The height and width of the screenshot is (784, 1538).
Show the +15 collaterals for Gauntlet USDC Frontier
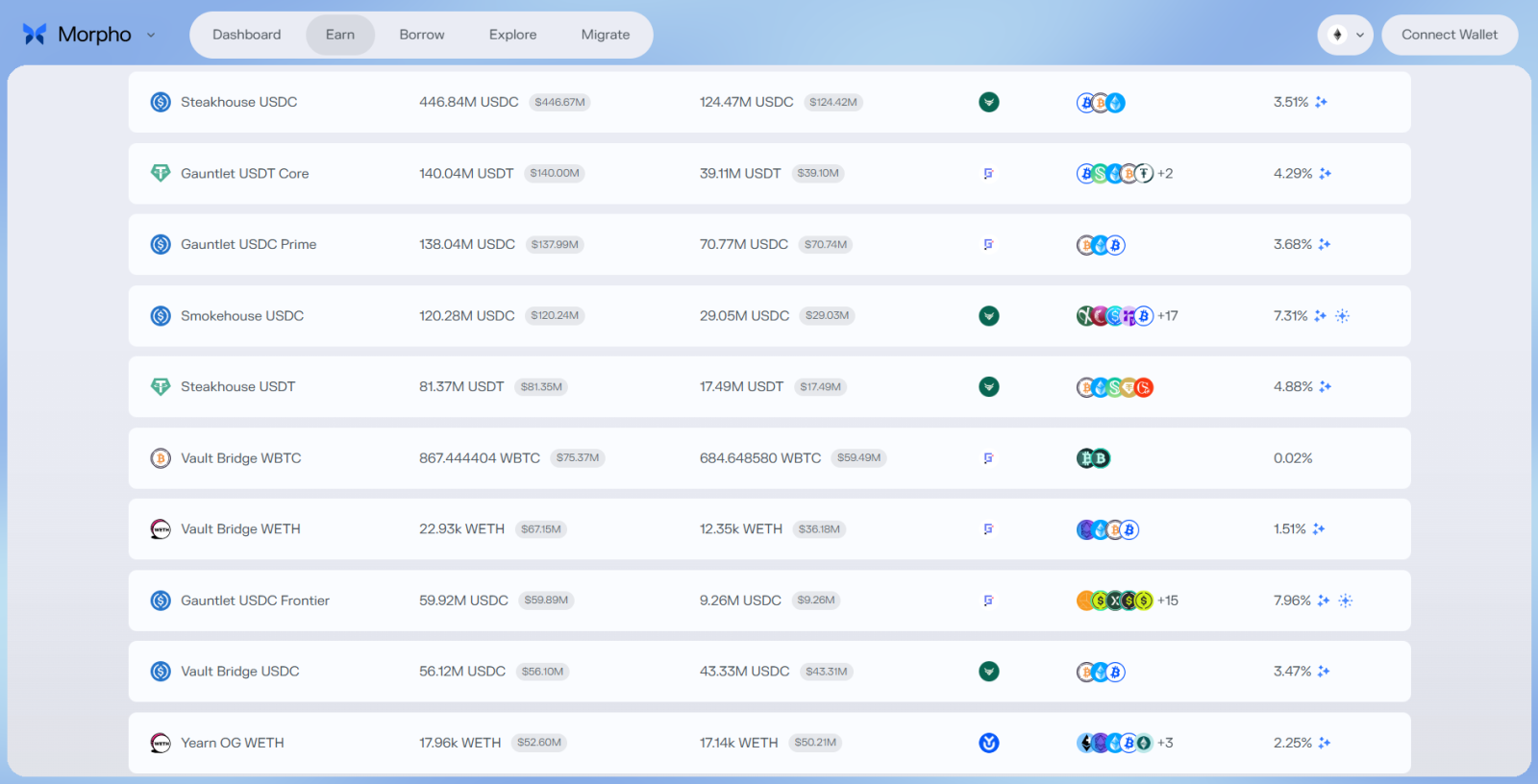[1167, 600]
